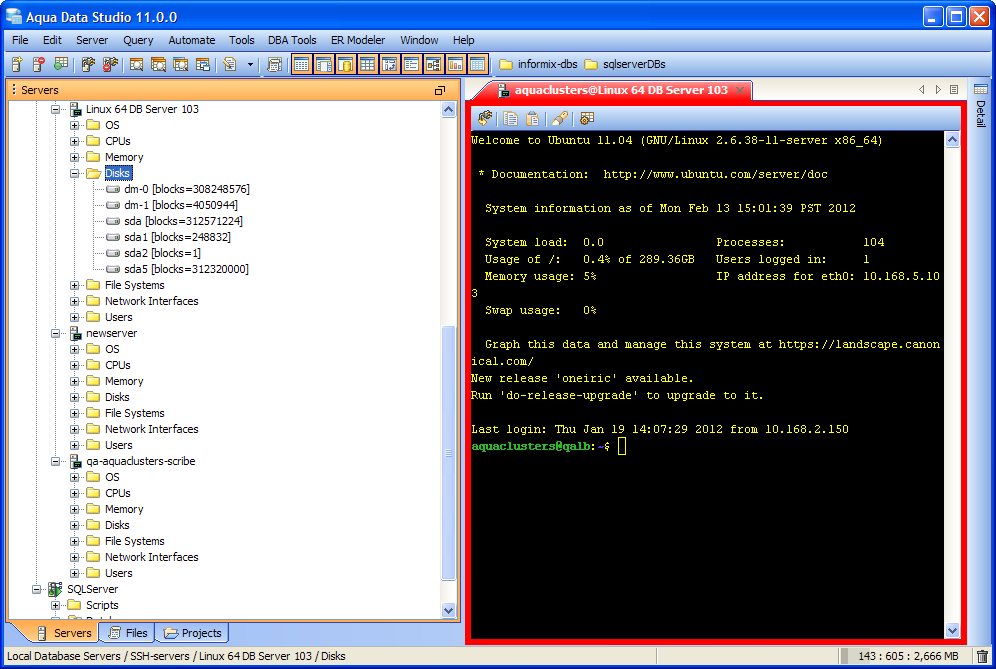
Task: Click the Paste clipboard icon in the terminal toolbar
Action: pyautogui.click(x=533, y=118)
